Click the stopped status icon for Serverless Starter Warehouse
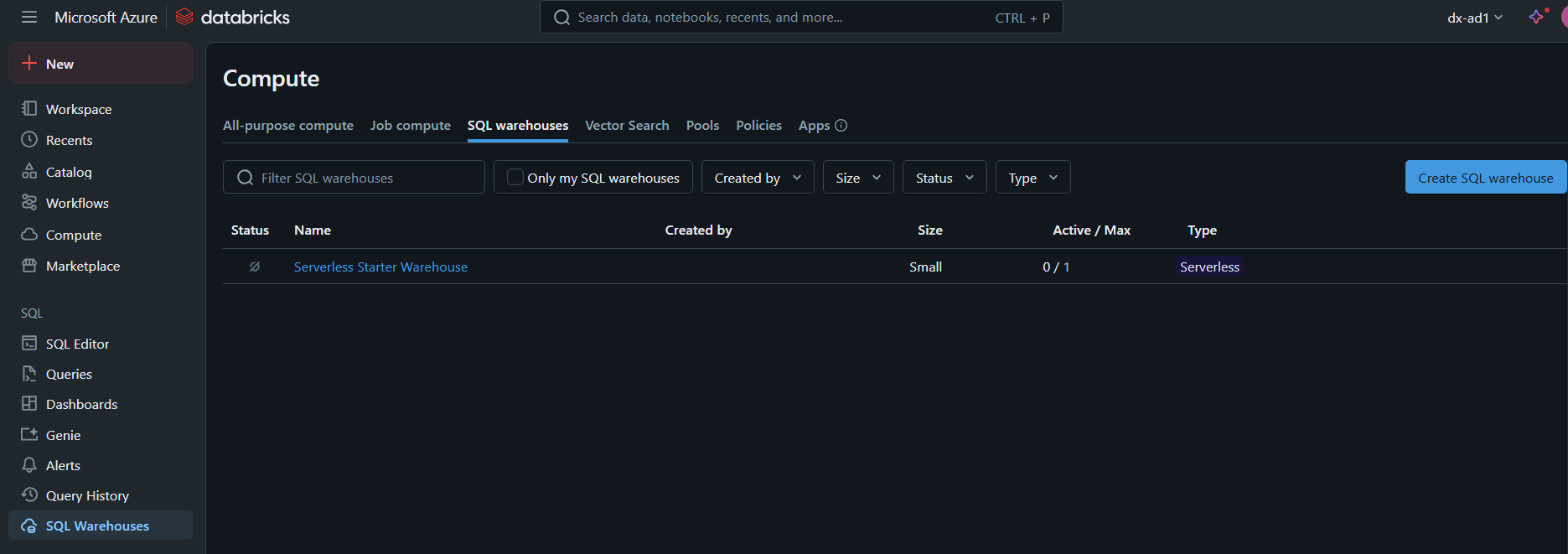The image size is (1568, 554). point(255,267)
